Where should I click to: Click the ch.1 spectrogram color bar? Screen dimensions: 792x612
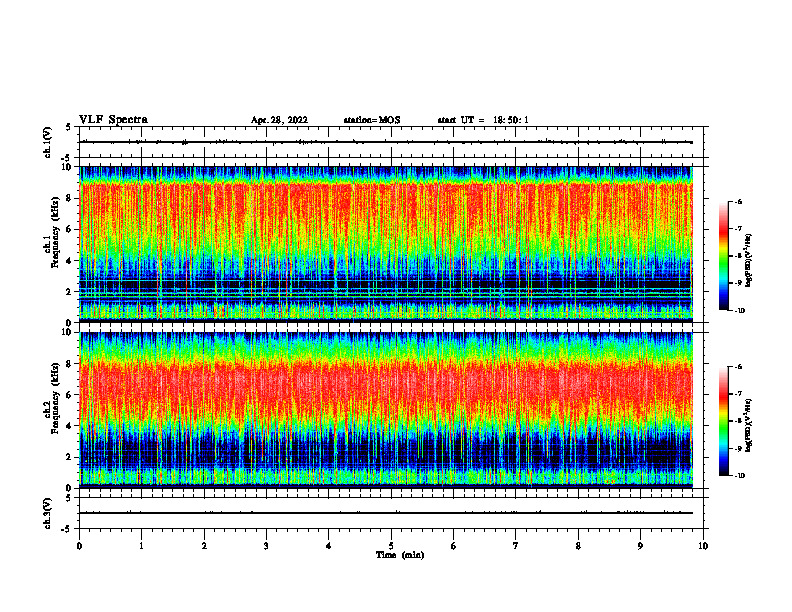pos(723,256)
